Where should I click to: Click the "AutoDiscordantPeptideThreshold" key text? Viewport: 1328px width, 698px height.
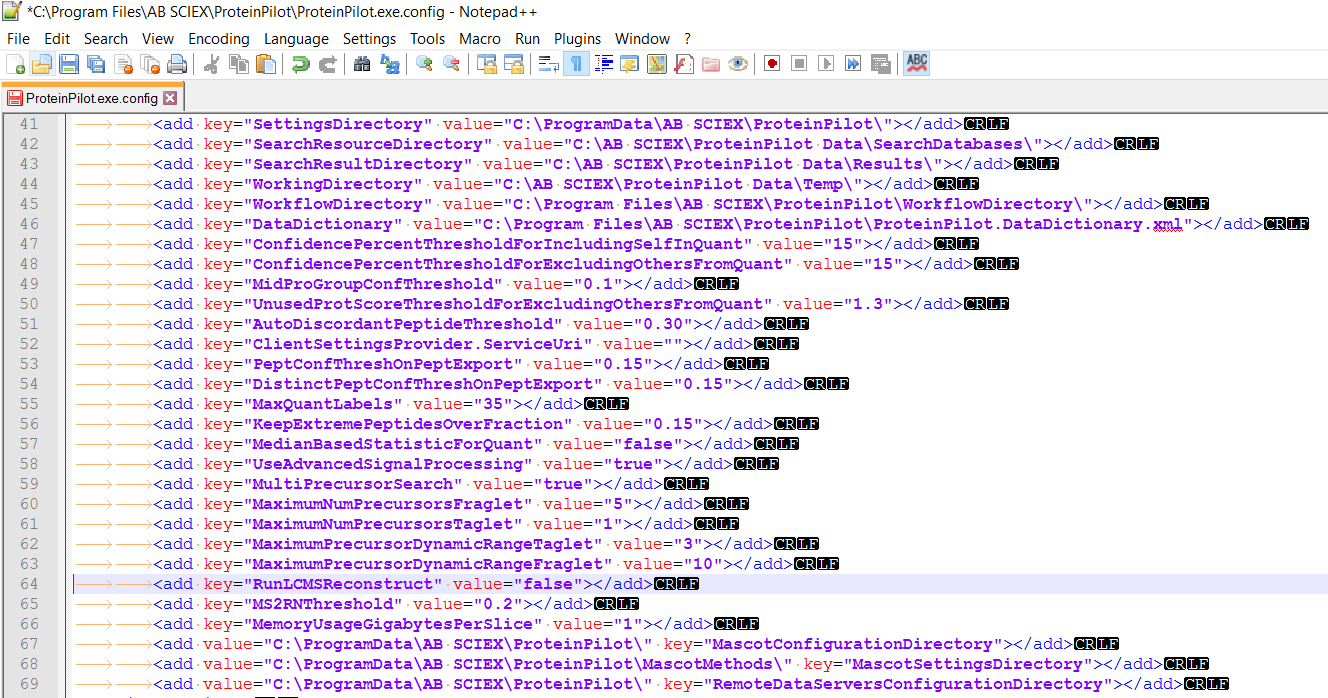403,324
